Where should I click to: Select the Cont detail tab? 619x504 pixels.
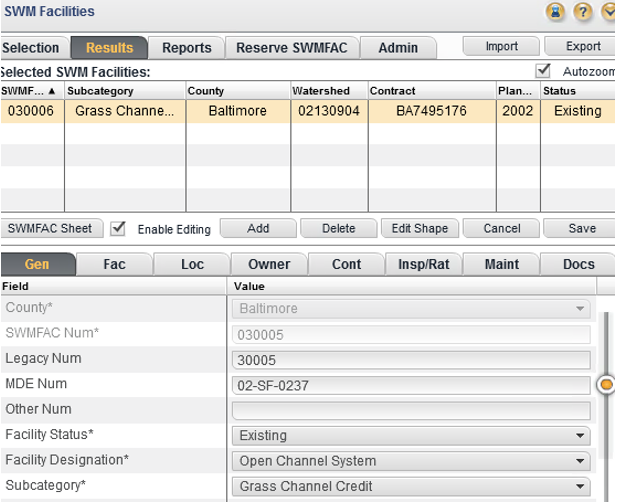coord(346,264)
